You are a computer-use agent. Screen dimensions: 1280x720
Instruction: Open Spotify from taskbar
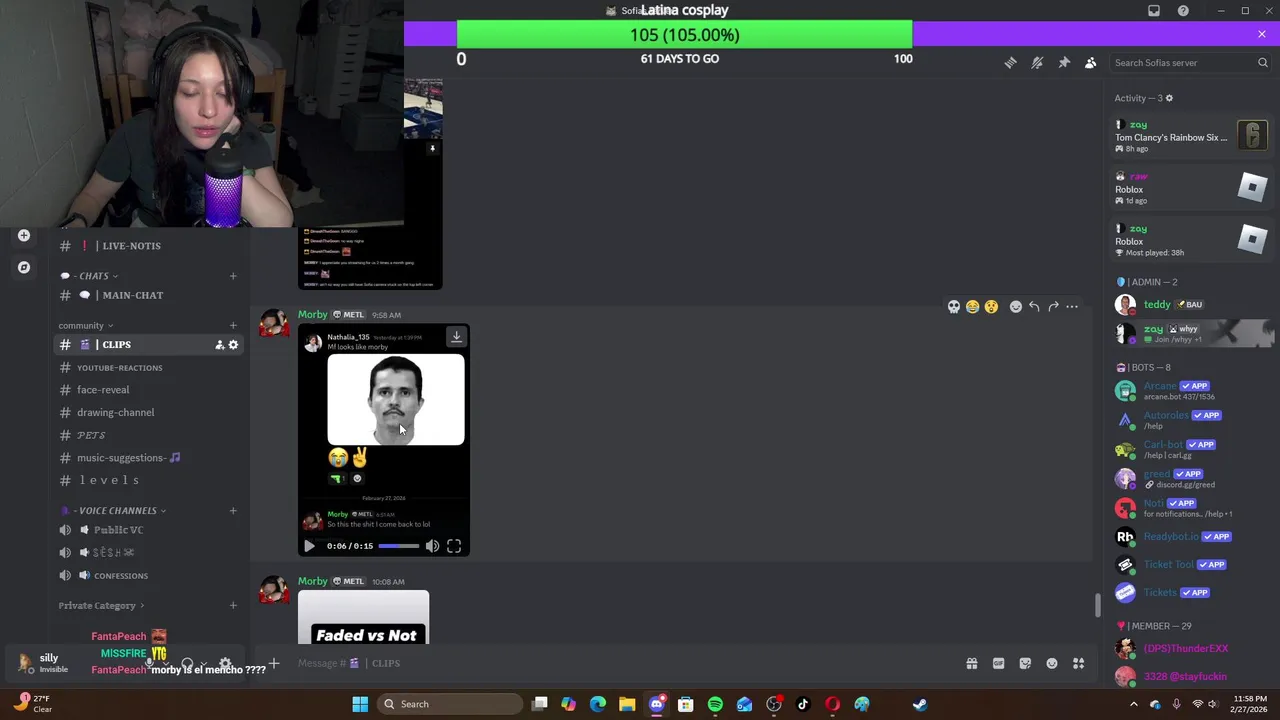[x=715, y=704]
